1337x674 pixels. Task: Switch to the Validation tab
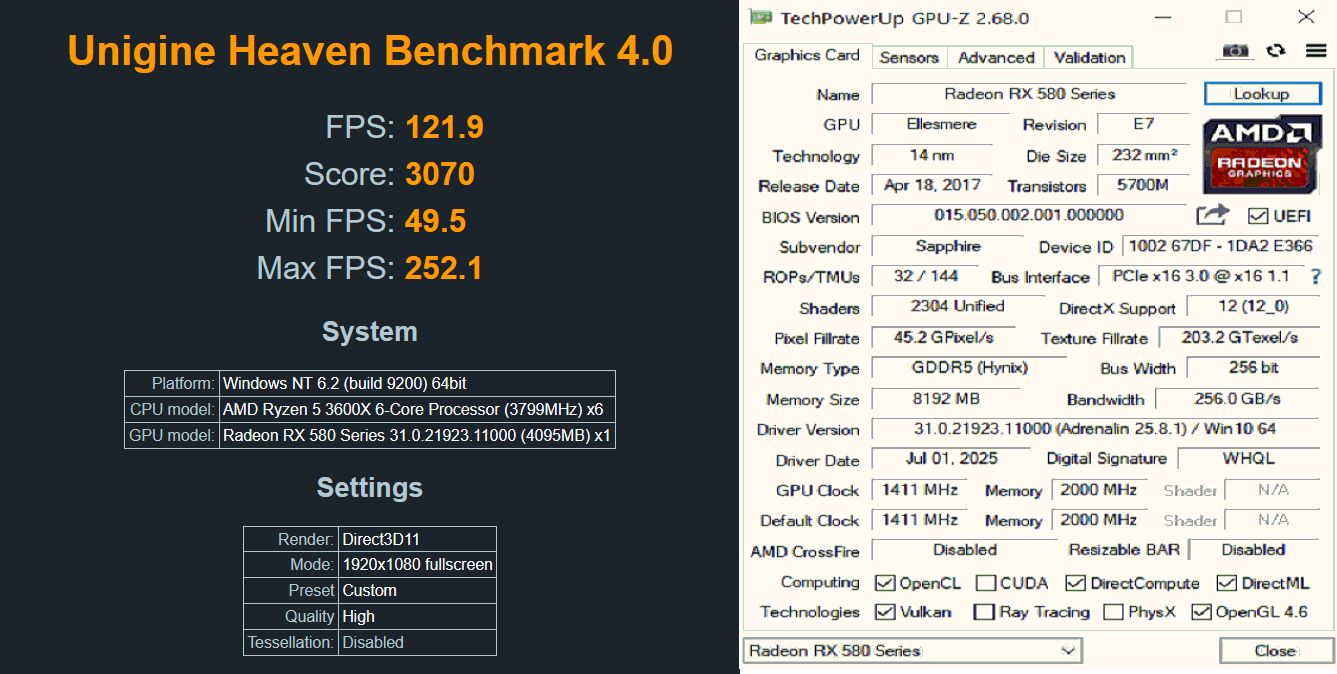coord(1089,58)
